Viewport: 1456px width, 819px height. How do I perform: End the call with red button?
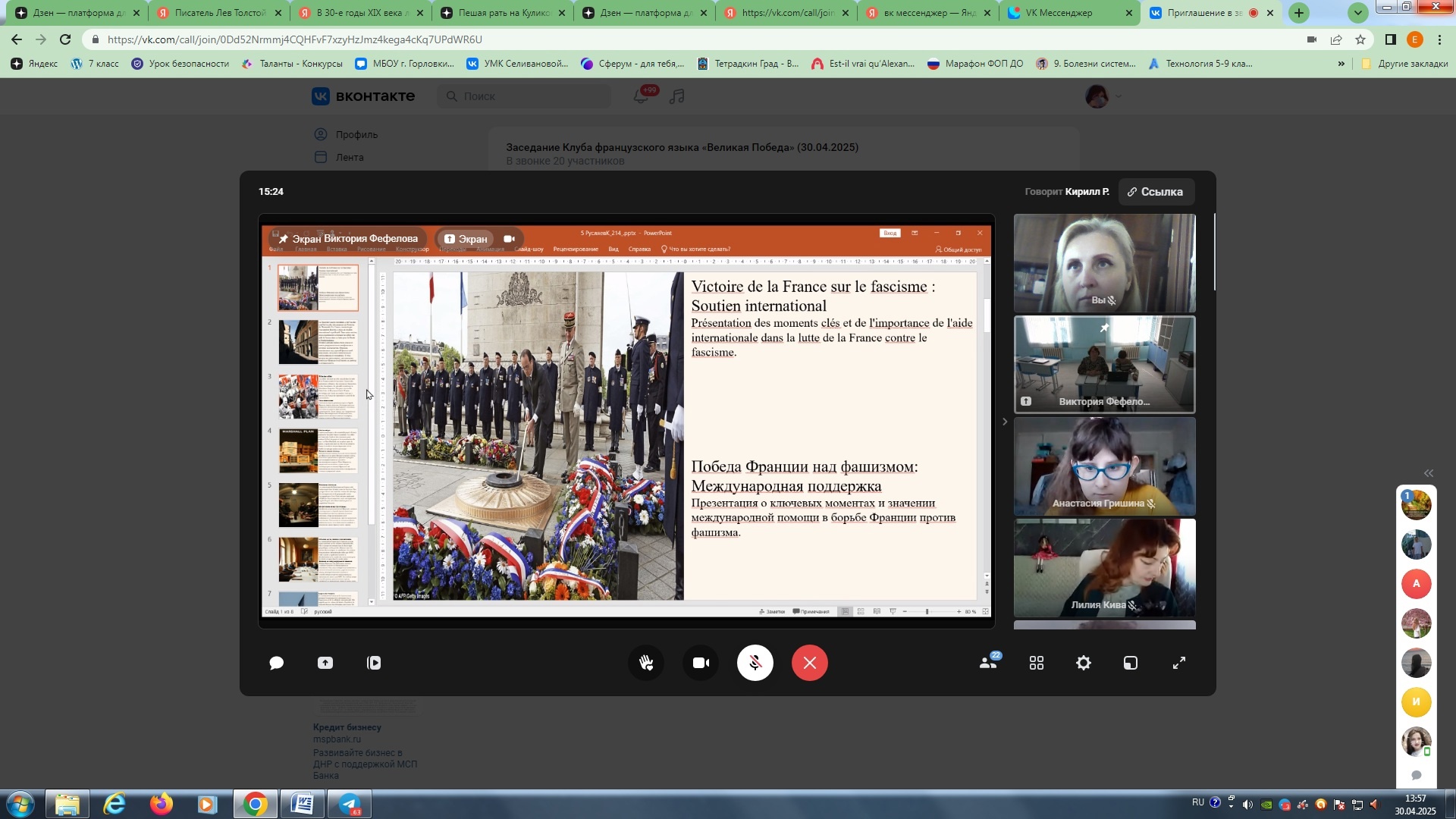[810, 663]
